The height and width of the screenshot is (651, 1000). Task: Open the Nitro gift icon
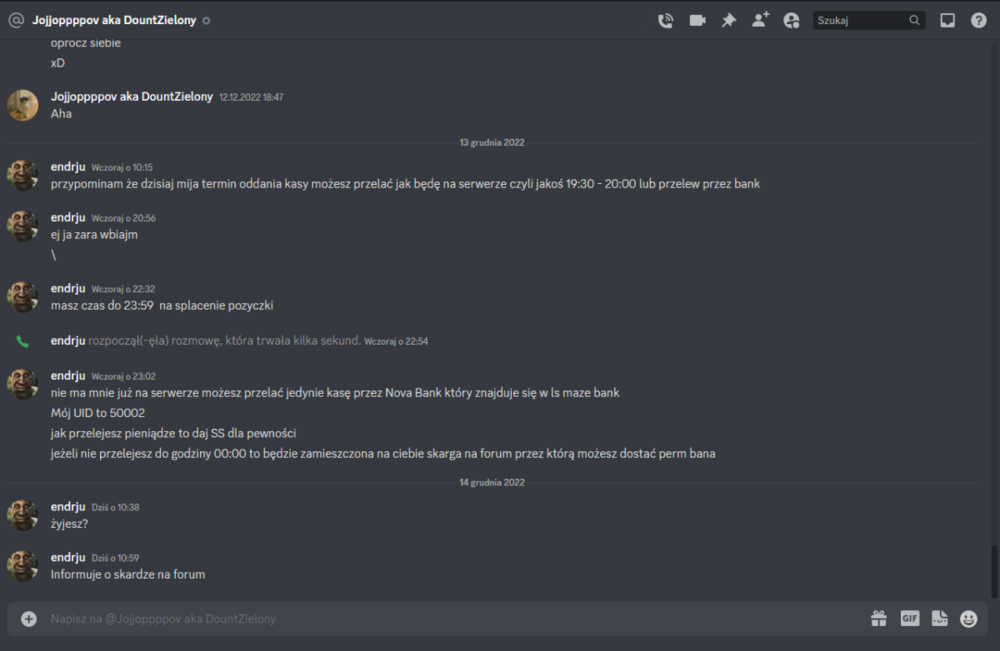click(879, 618)
